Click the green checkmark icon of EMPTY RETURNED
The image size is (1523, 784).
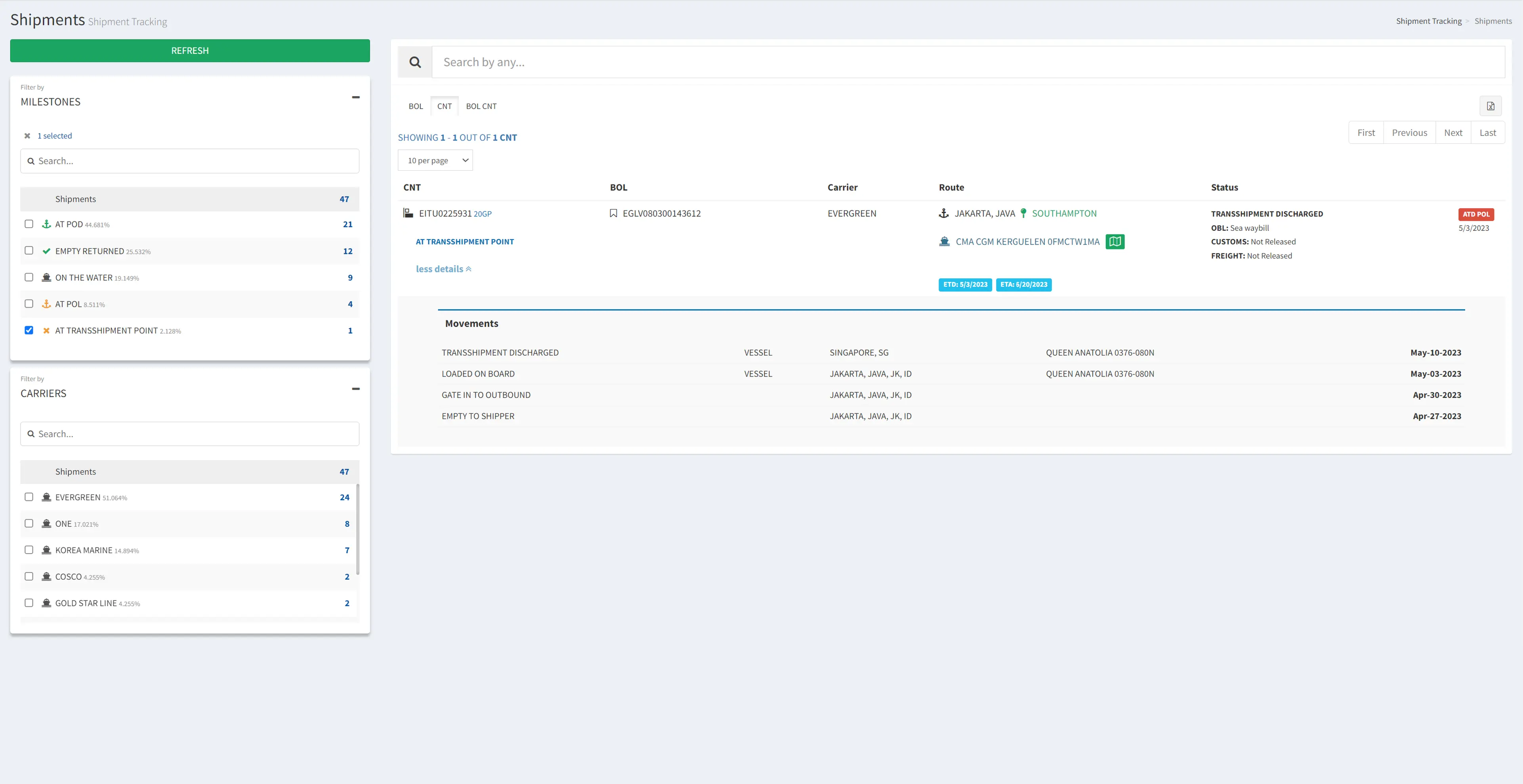click(47, 251)
